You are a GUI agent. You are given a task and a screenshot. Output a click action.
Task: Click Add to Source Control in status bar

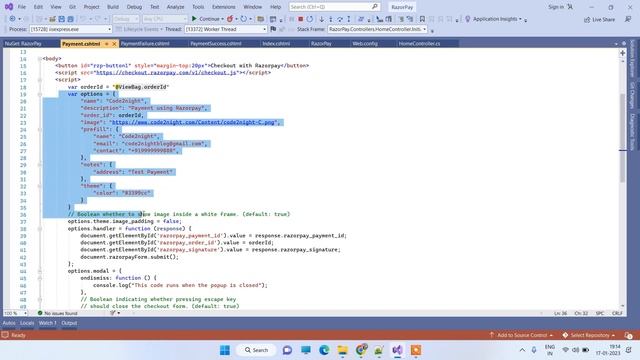(521, 335)
